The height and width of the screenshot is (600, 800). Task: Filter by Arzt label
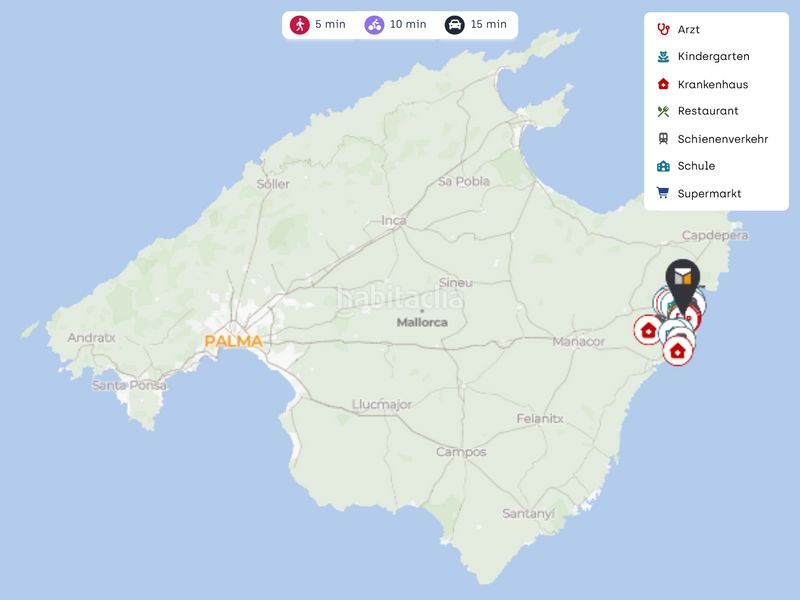(x=688, y=30)
